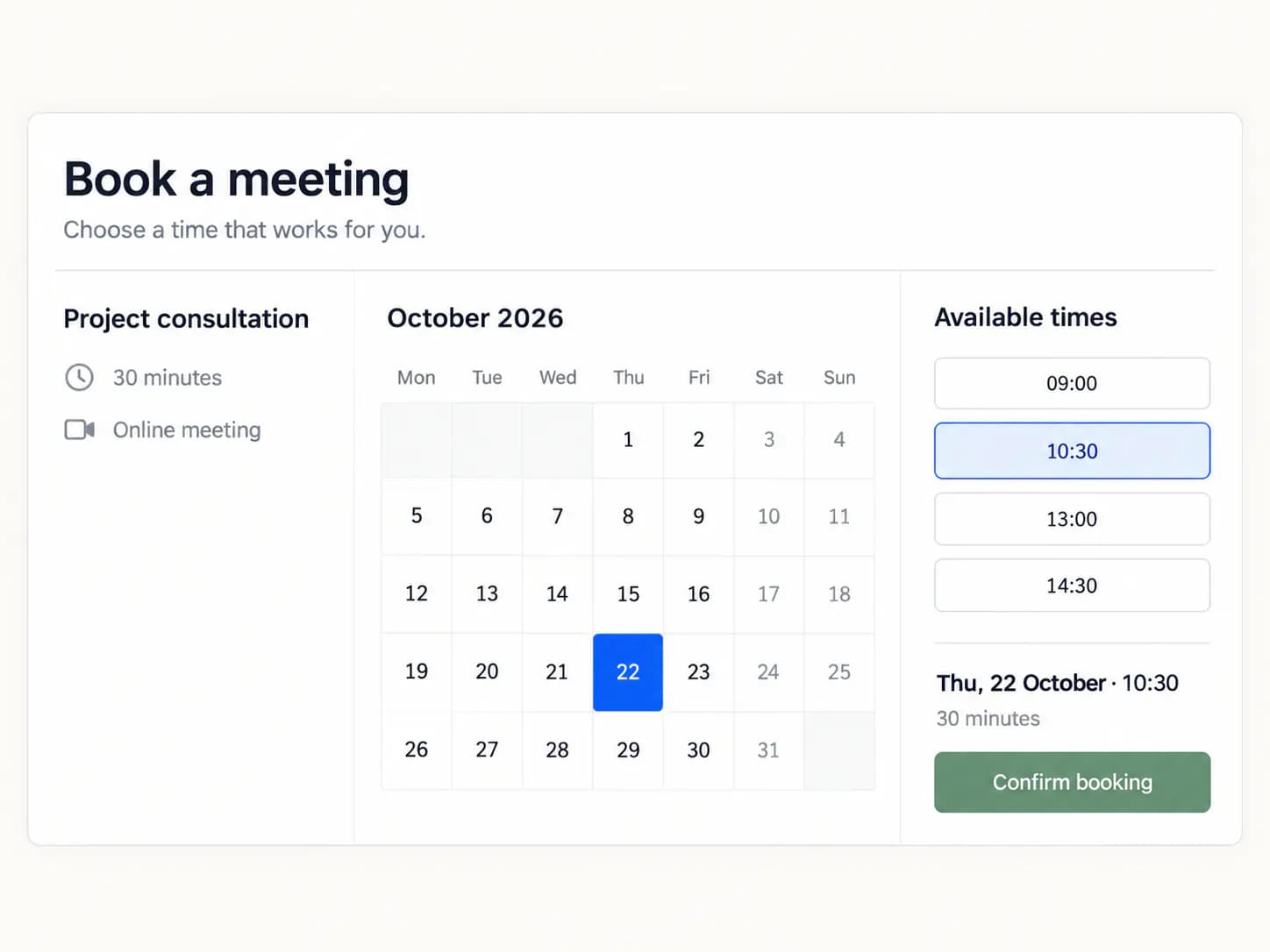Click Saturday October 31 cell
Viewport: 1270px width, 952px height.
768,750
